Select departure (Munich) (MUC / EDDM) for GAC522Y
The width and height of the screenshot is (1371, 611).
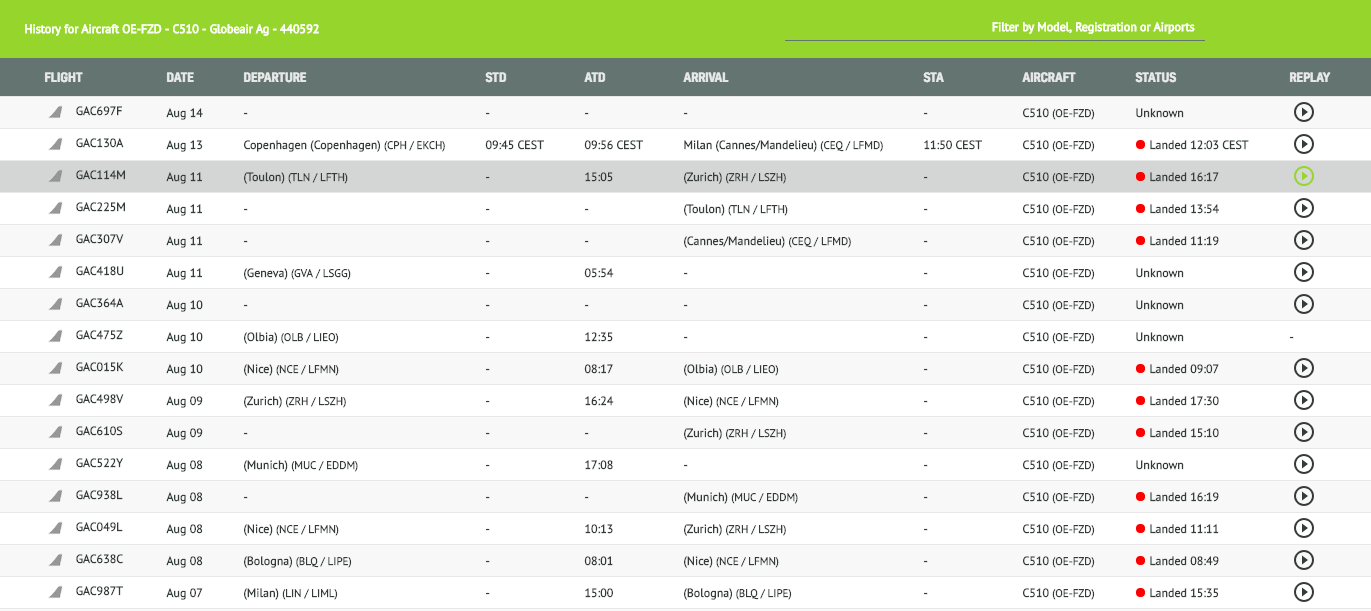click(x=300, y=465)
